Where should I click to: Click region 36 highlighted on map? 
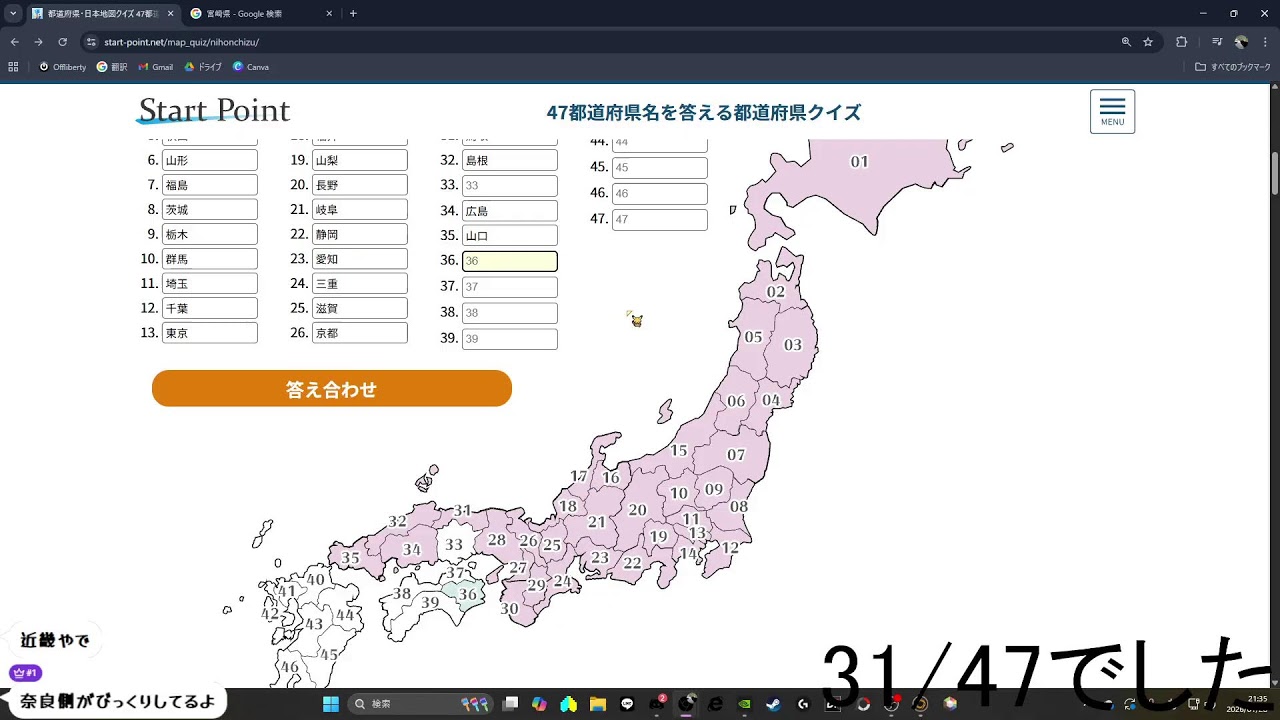pos(467,594)
